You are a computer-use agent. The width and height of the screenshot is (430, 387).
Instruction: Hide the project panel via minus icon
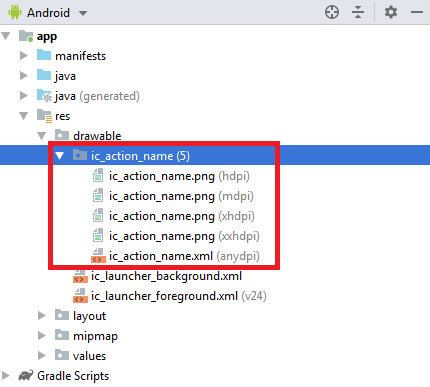417,12
